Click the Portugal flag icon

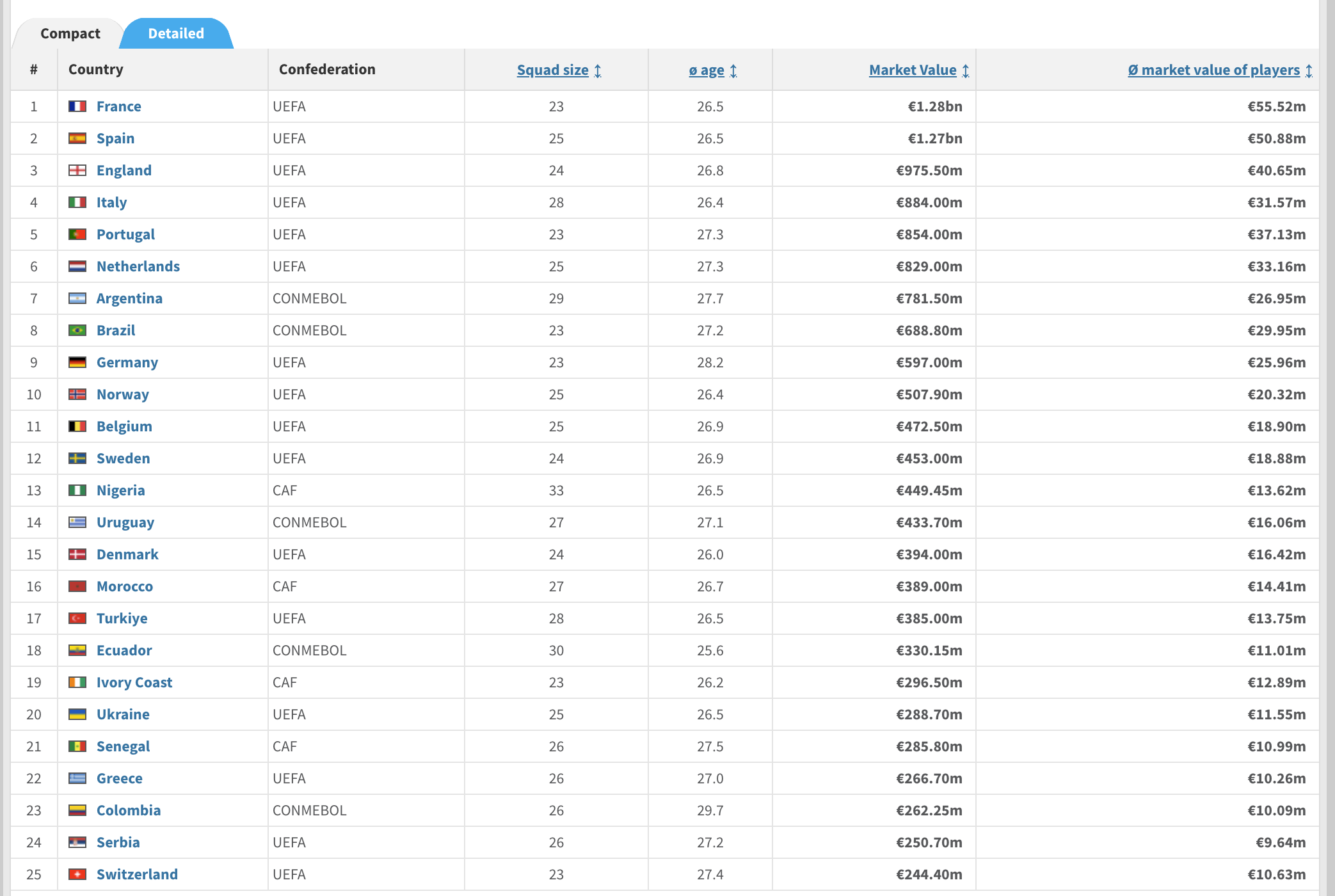tap(77, 234)
